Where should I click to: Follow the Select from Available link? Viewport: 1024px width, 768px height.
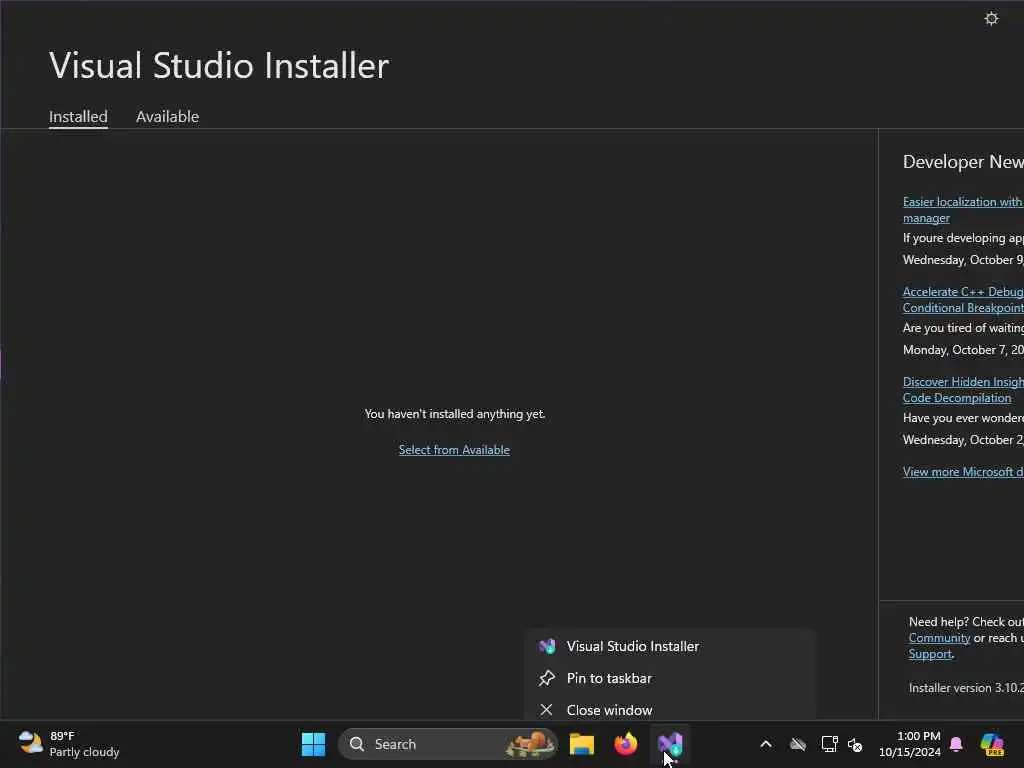click(454, 450)
